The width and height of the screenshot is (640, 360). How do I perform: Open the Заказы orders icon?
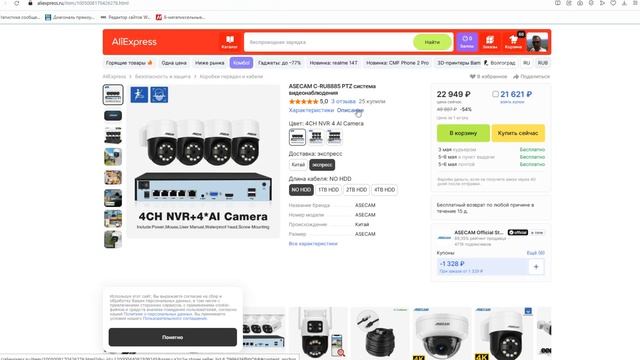pyautogui.click(x=490, y=42)
